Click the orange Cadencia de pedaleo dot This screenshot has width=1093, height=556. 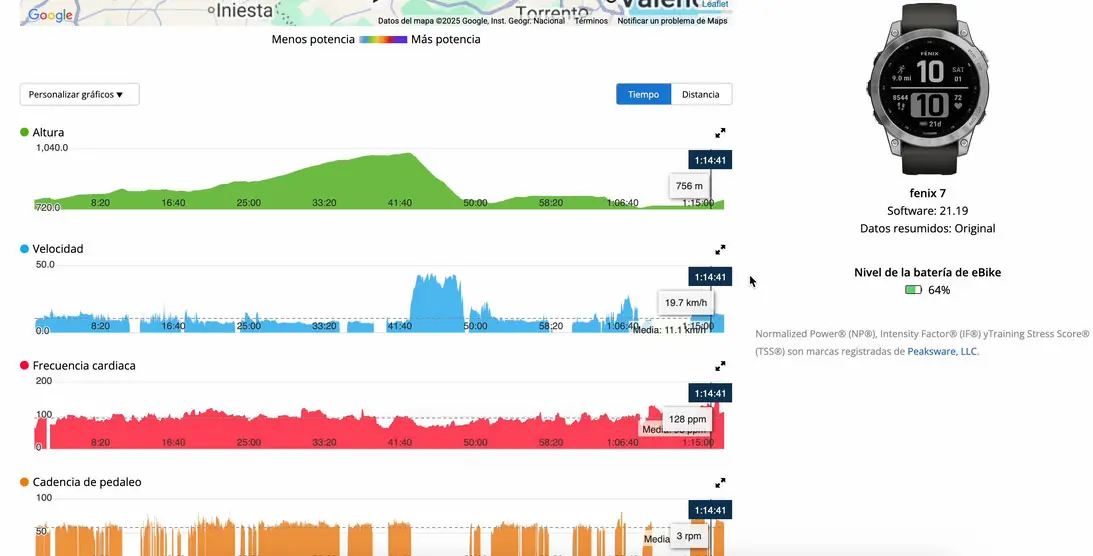pyautogui.click(x=24, y=481)
